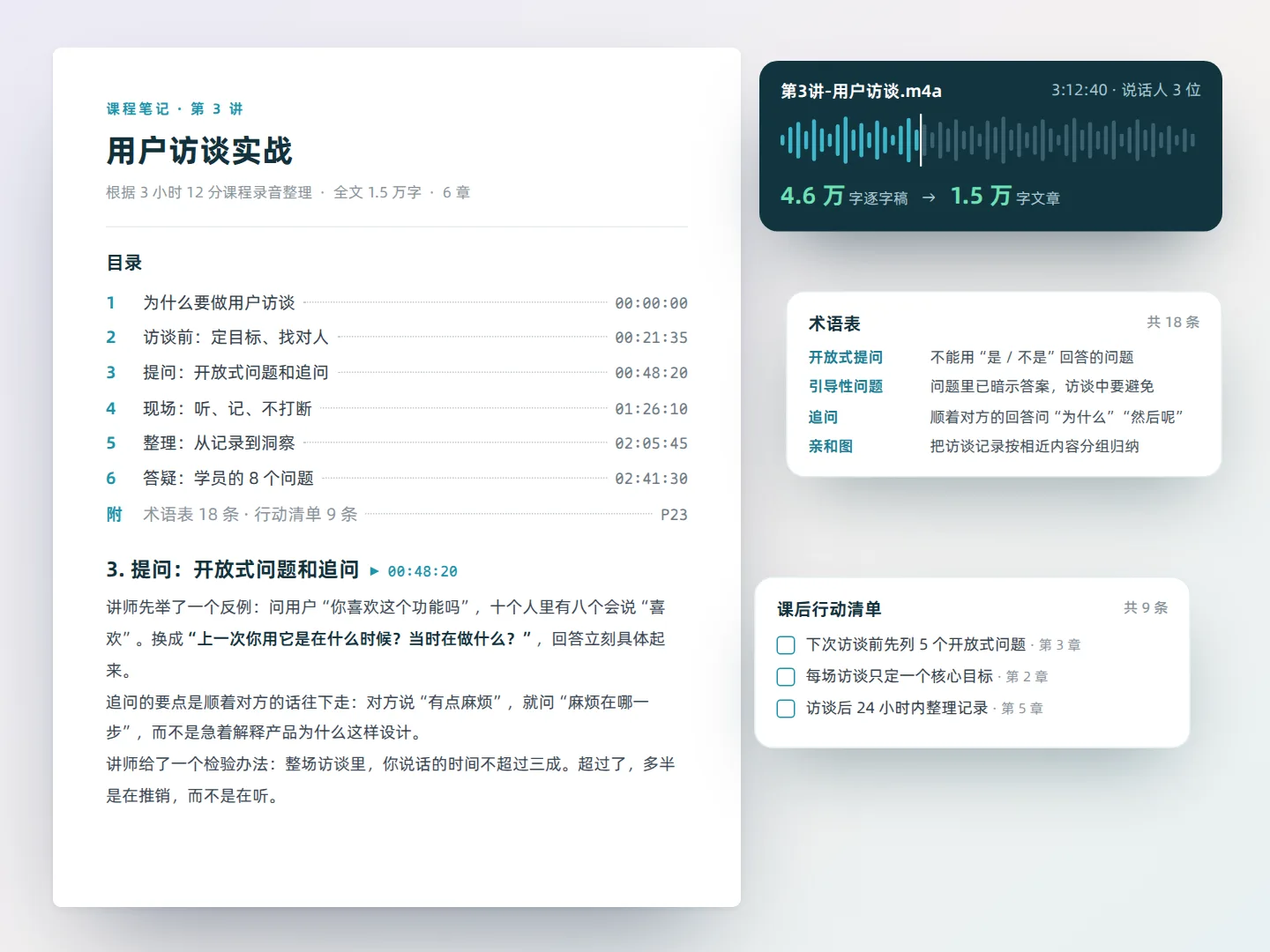Click the "术语表" card title
Screen dimensions: 1270x952
click(x=834, y=324)
